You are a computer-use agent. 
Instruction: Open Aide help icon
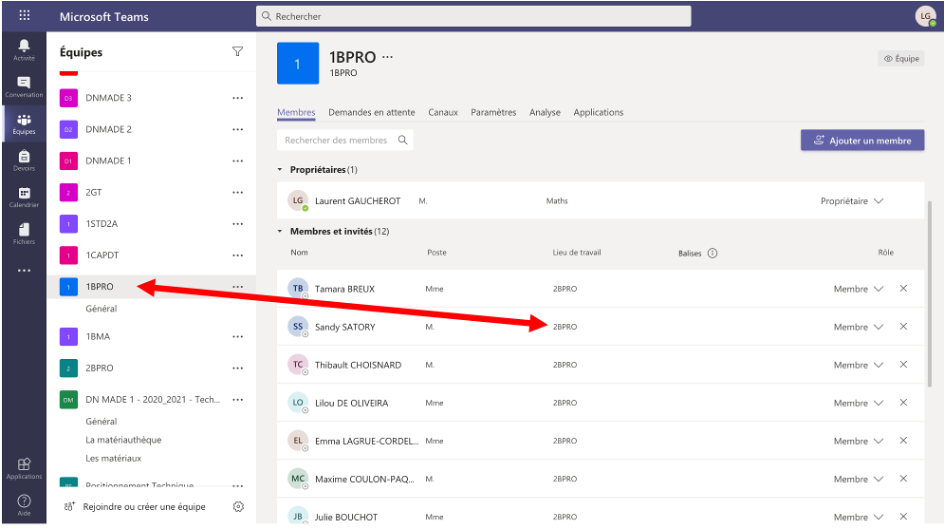tap(24, 505)
